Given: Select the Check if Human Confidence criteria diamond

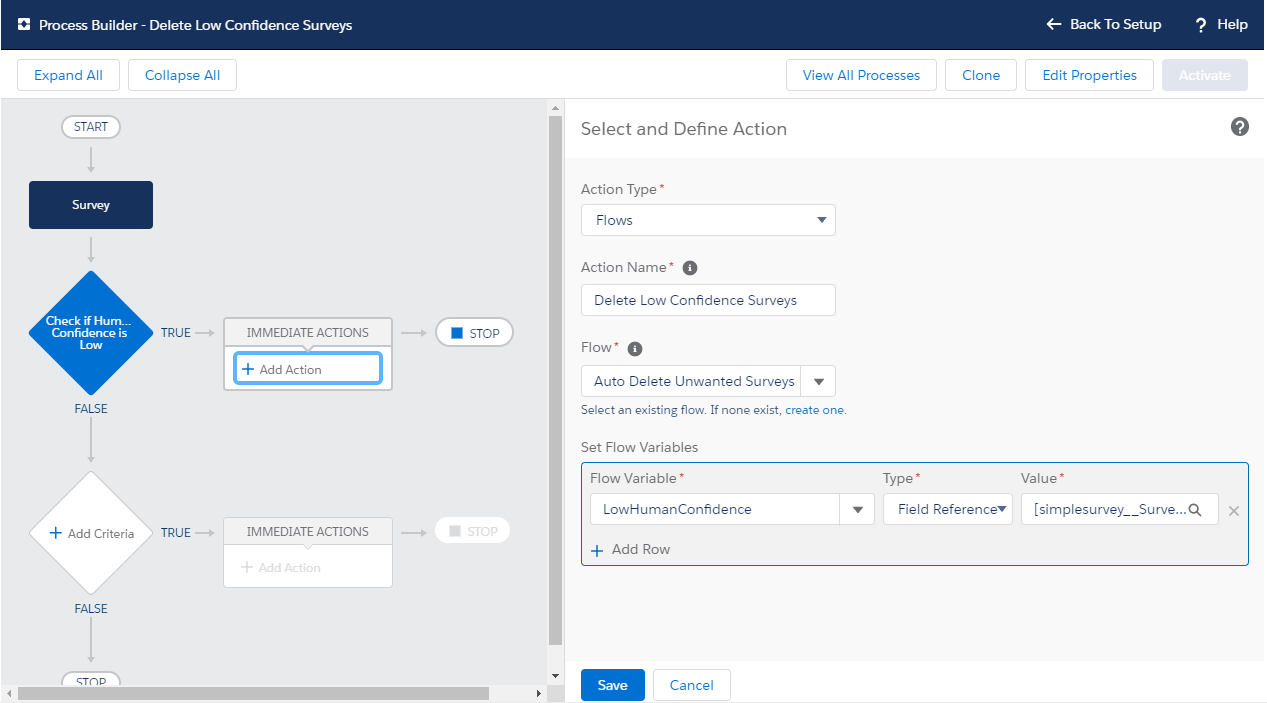Looking at the screenshot, I should (x=91, y=333).
